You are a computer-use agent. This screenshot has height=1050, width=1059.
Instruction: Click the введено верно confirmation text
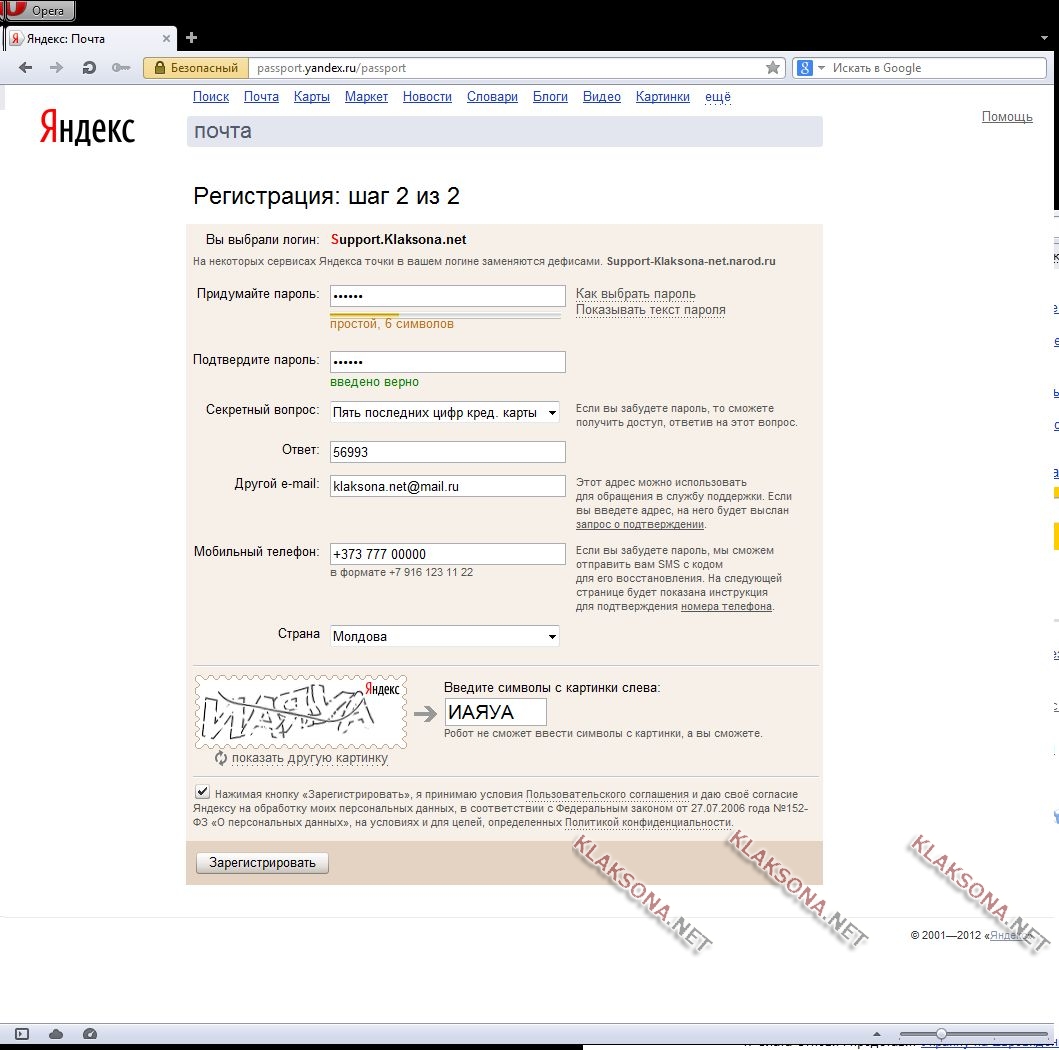pos(374,382)
